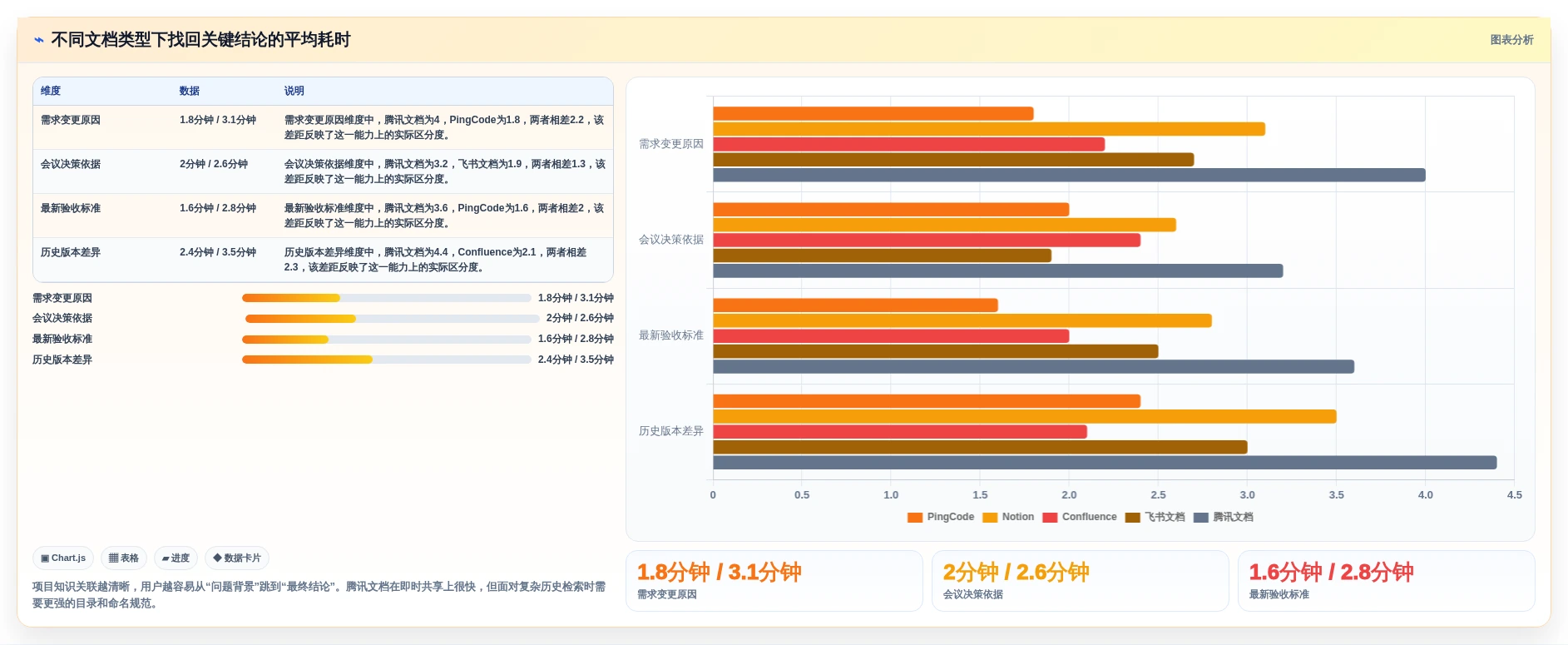The width and height of the screenshot is (1568, 645).
Task: Toggle Confluence legend swatch
Action: [1050, 518]
